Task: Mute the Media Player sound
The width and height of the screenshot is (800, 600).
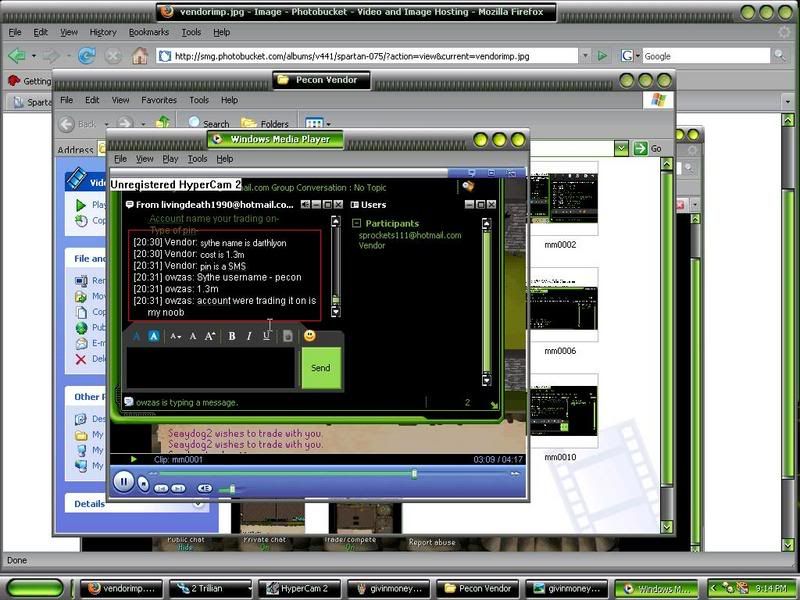Action: coord(205,488)
